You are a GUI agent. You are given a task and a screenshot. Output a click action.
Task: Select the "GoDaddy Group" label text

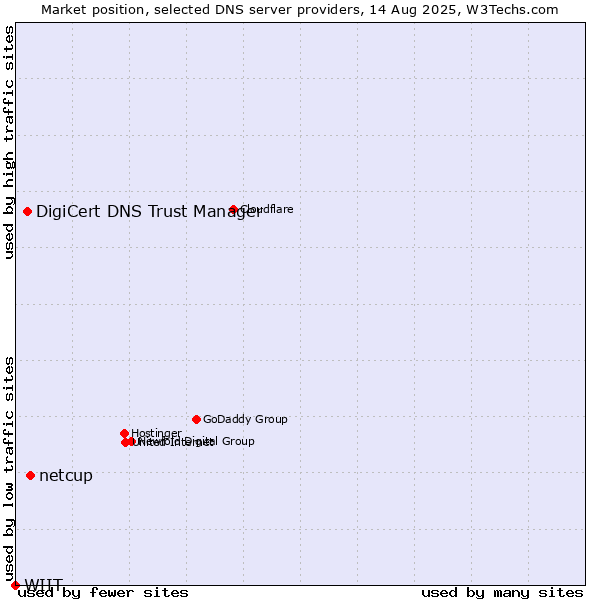click(245, 419)
